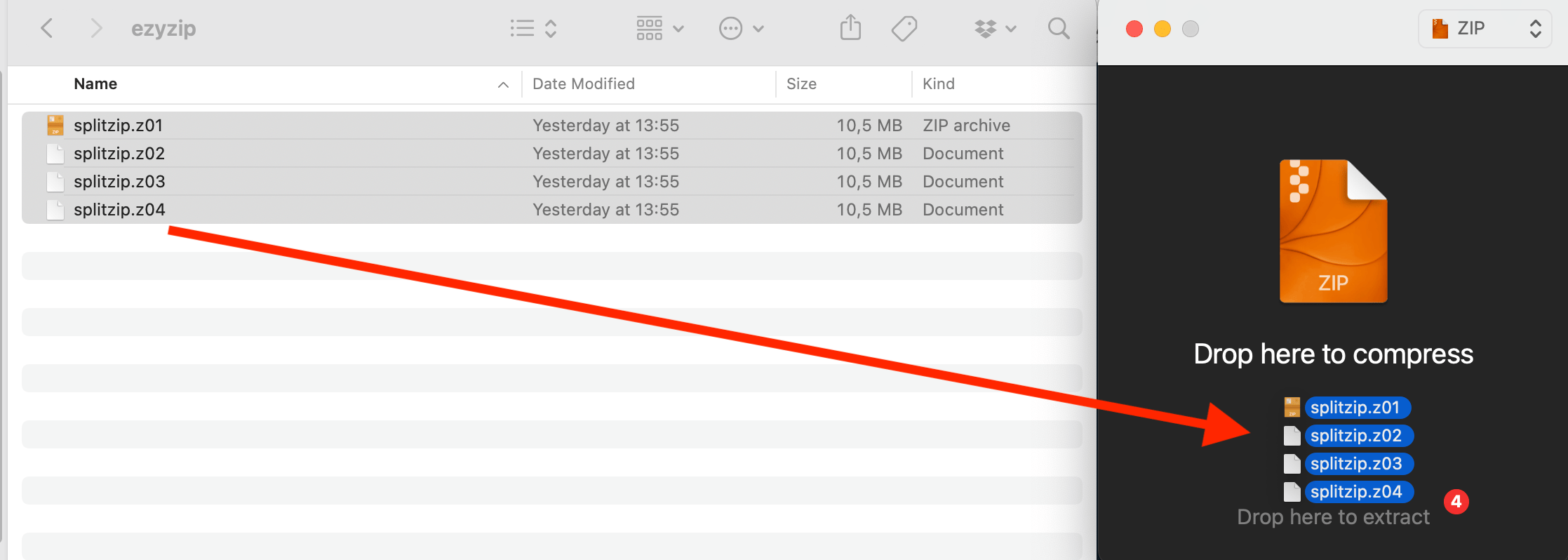Viewport: 1568px width, 560px height.
Task: Click the large orange ZIP file icon
Action: pyautogui.click(x=1333, y=232)
